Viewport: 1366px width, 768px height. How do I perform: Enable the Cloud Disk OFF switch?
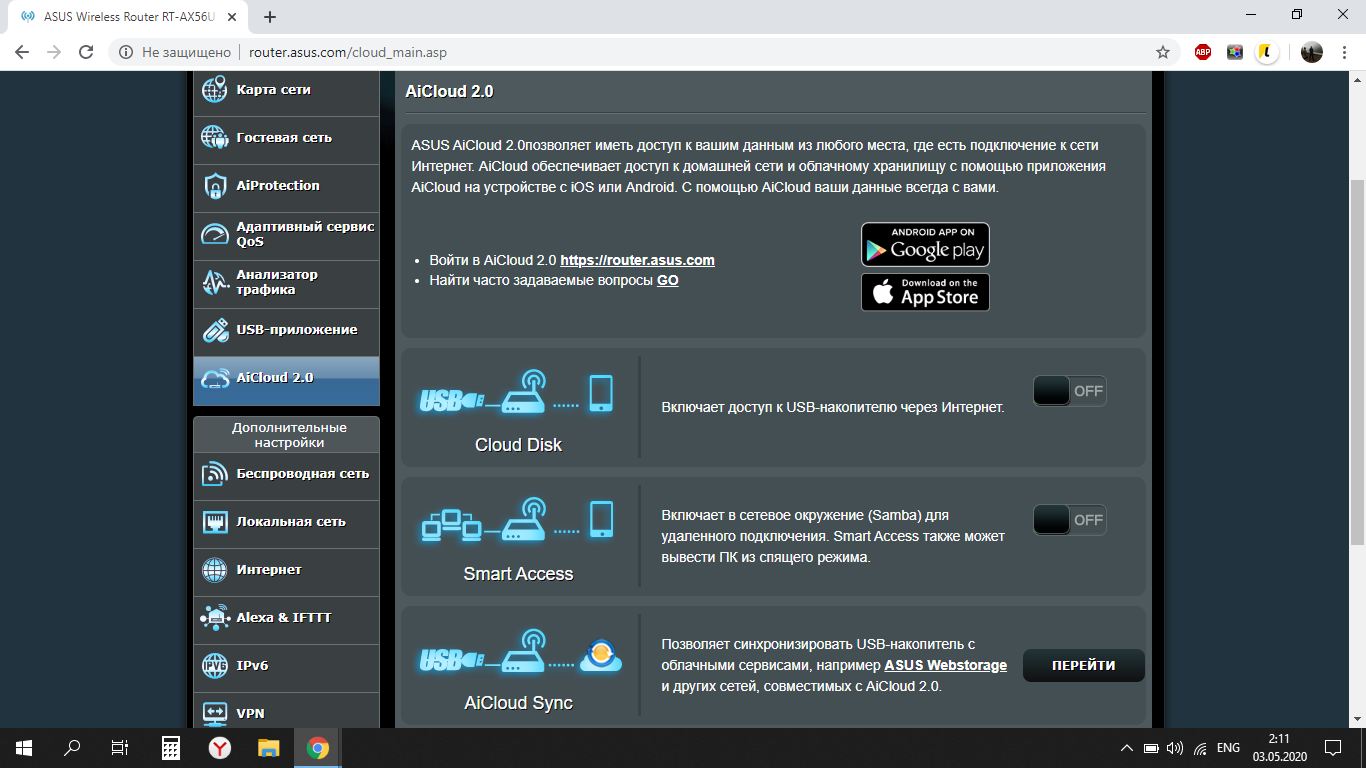click(x=1069, y=391)
